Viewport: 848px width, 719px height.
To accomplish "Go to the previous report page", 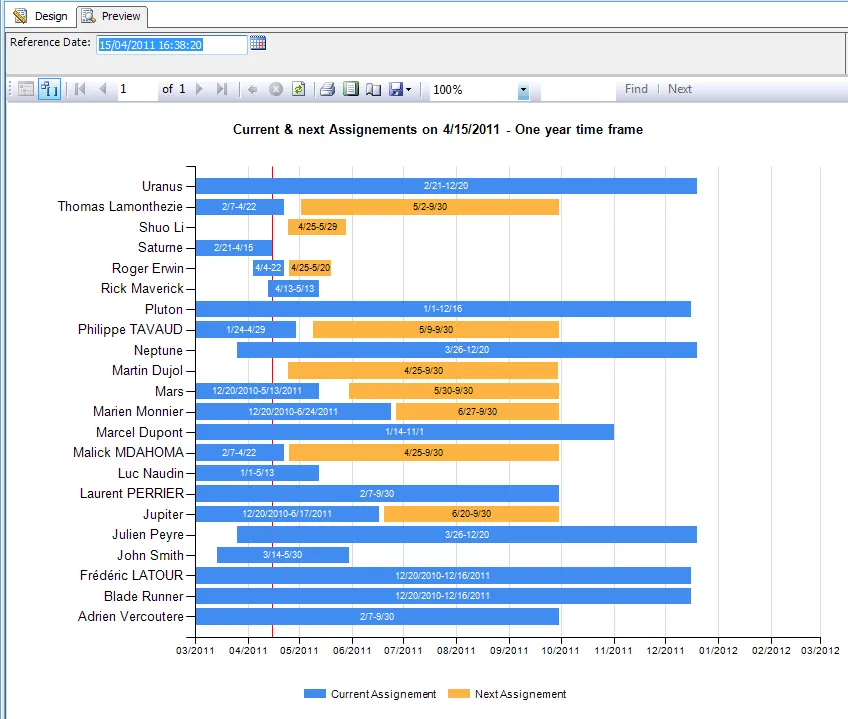I will pyautogui.click(x=102, y=89).
